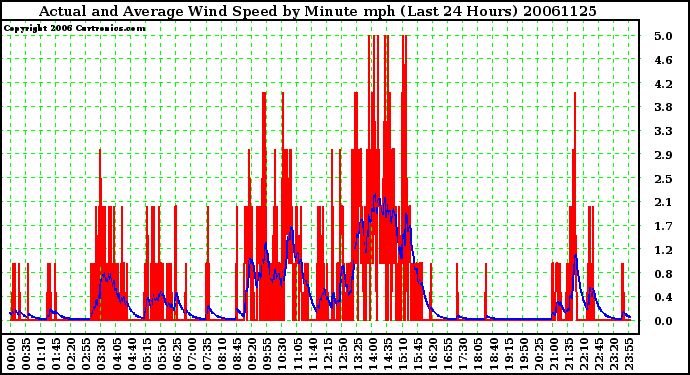Click the 12:50 time label
Image resolution: width=690 pixels, height=375 pixels.
click(342, 354)
